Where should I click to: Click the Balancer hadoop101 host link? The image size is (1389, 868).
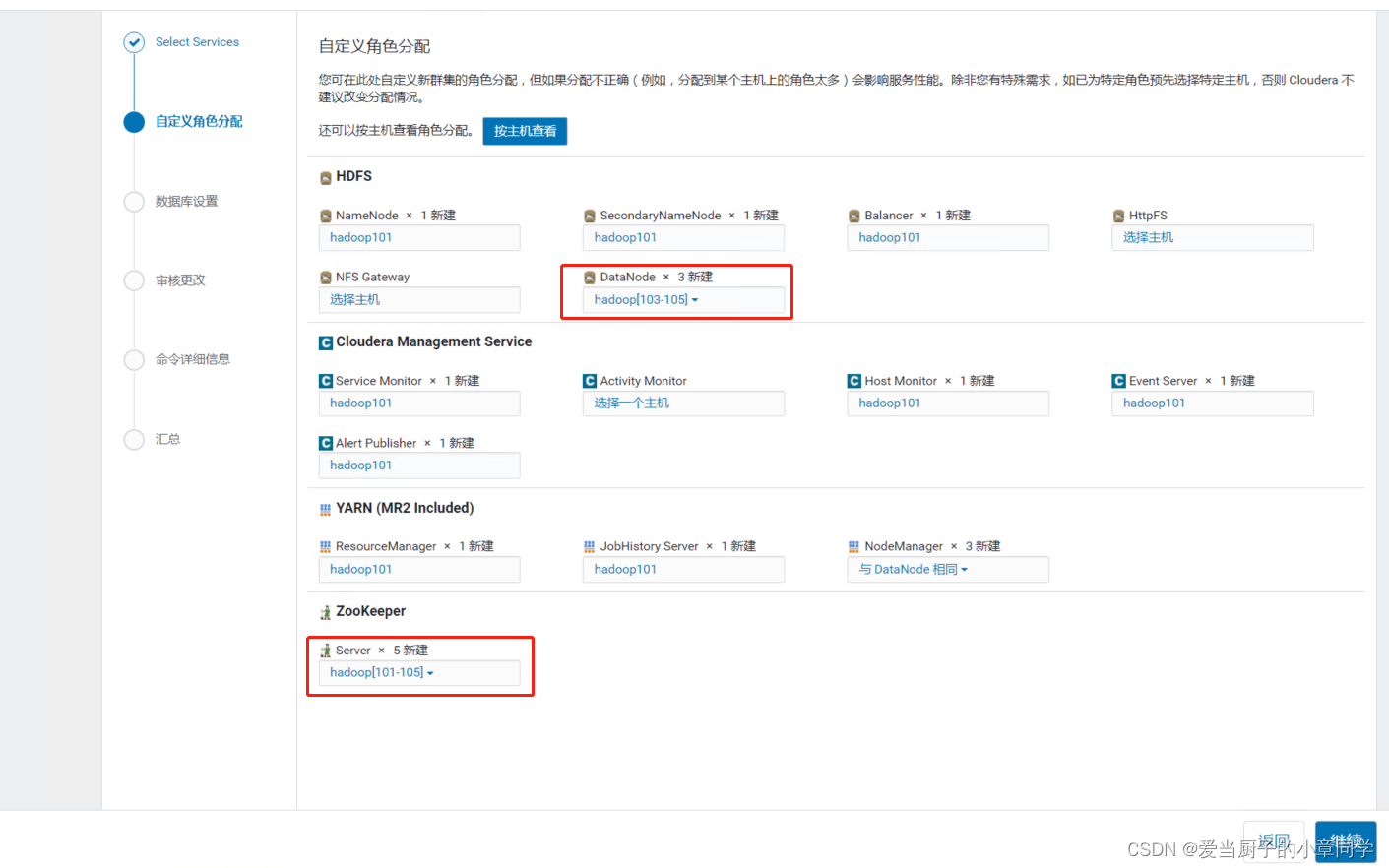[890, 238]
